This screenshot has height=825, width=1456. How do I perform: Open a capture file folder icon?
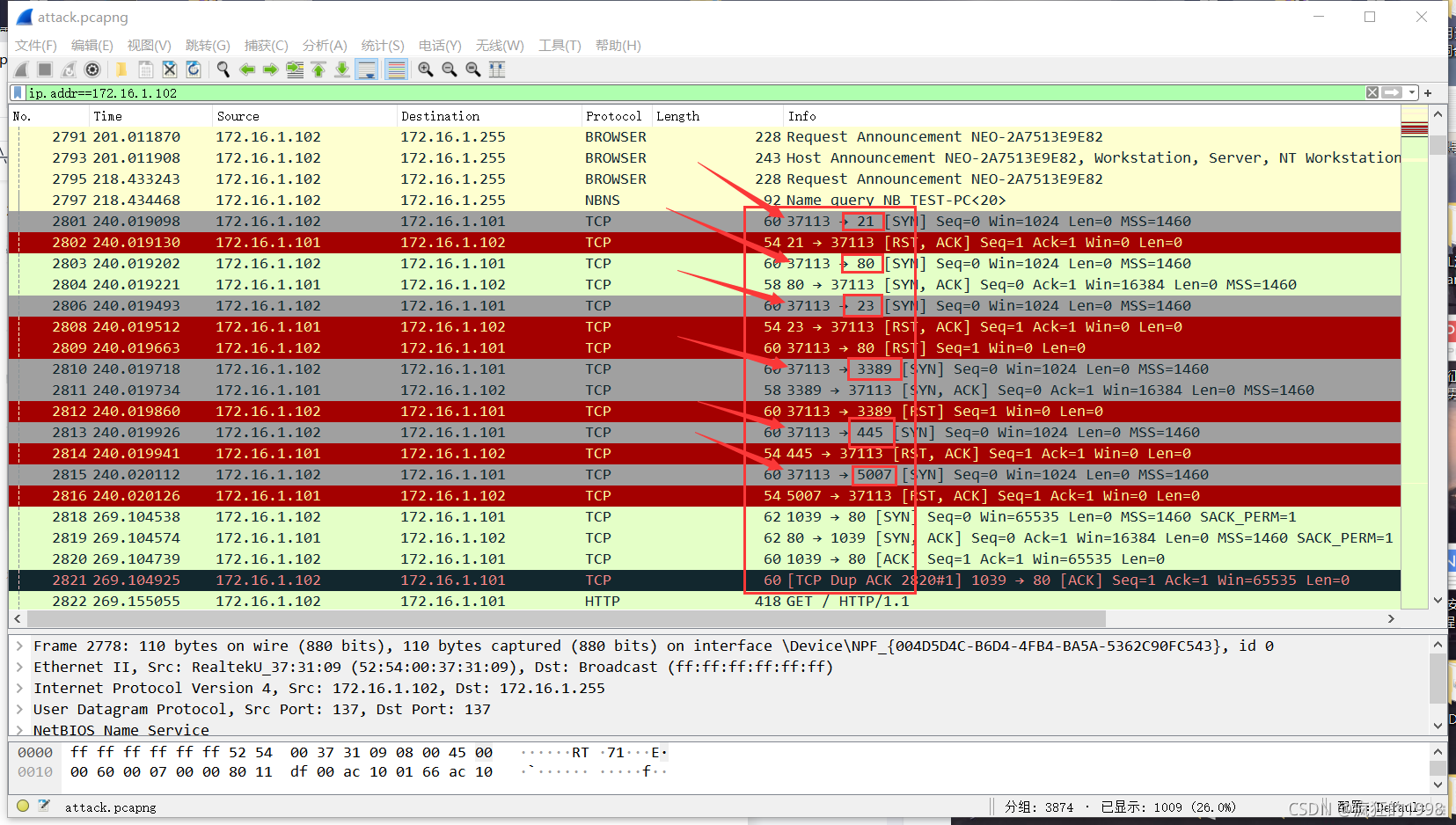coord(121,69)
